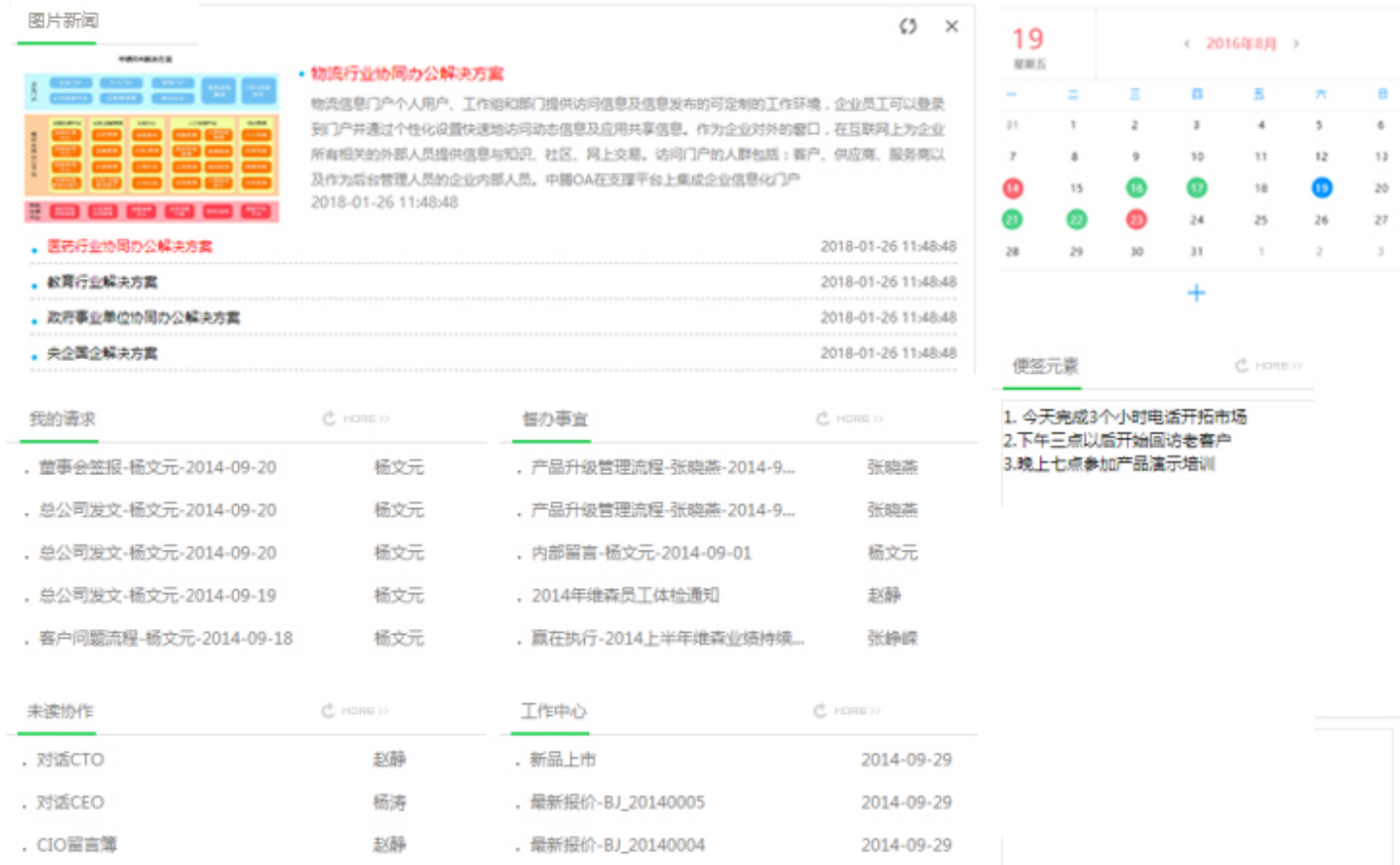Click the big date number 19
The width and height of the screenshot is (1400, 865).
(1028, 39)
